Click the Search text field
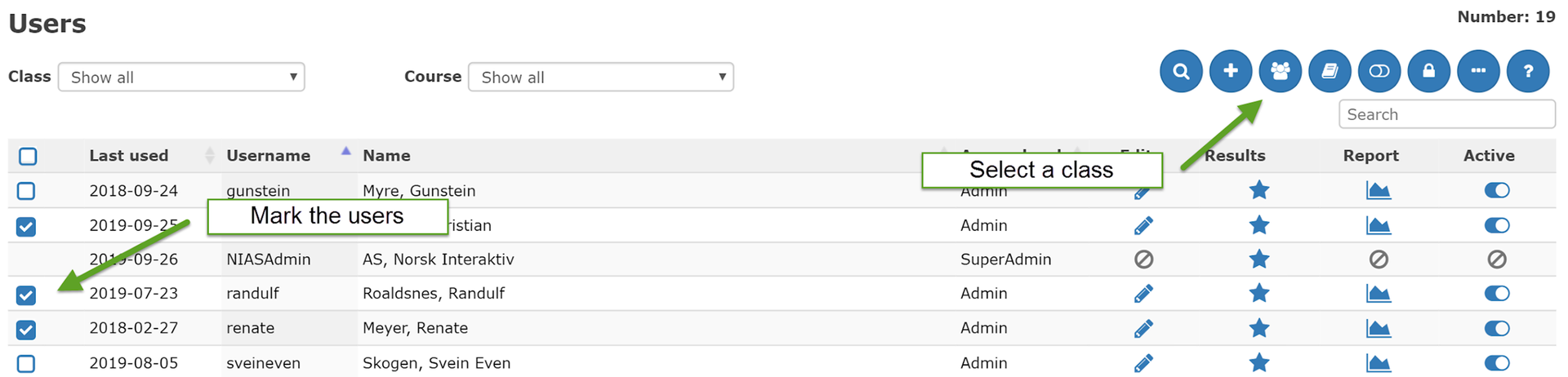This screenshot has width=1568, height=377. click(1446, 114)
